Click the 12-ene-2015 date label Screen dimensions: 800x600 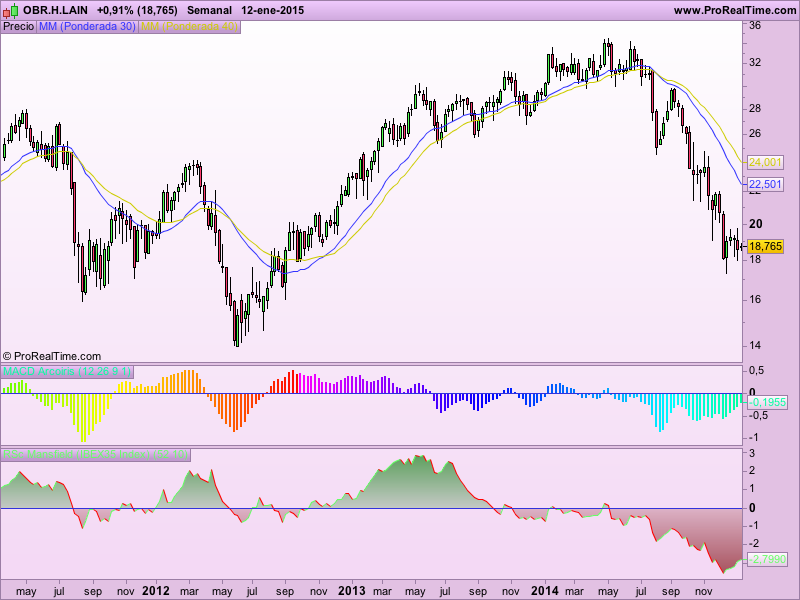point(272,10)
